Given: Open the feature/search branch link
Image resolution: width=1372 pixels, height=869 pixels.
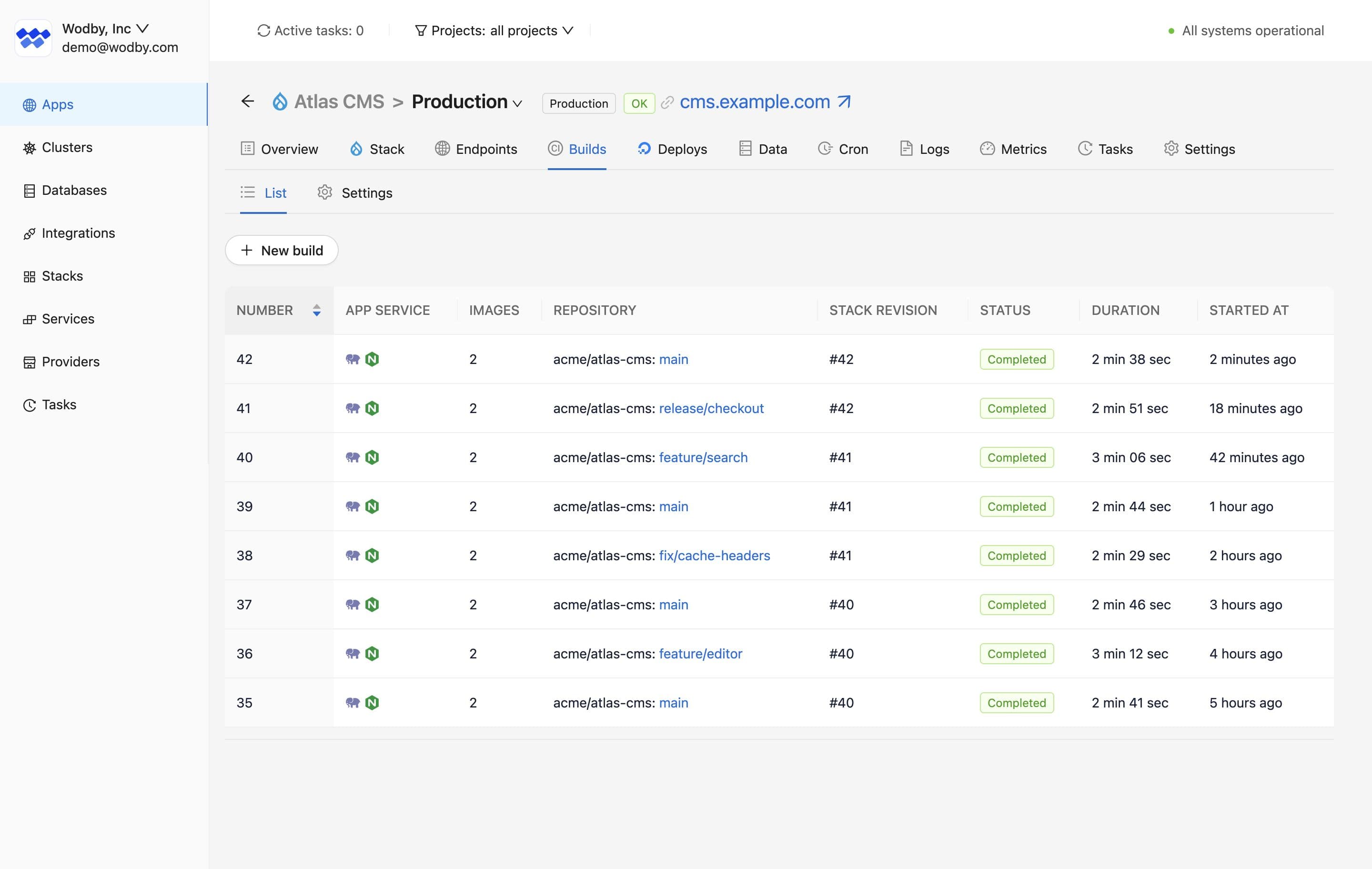Looking at the screenshot, I should pyautogui.click(x=703, y=457).
